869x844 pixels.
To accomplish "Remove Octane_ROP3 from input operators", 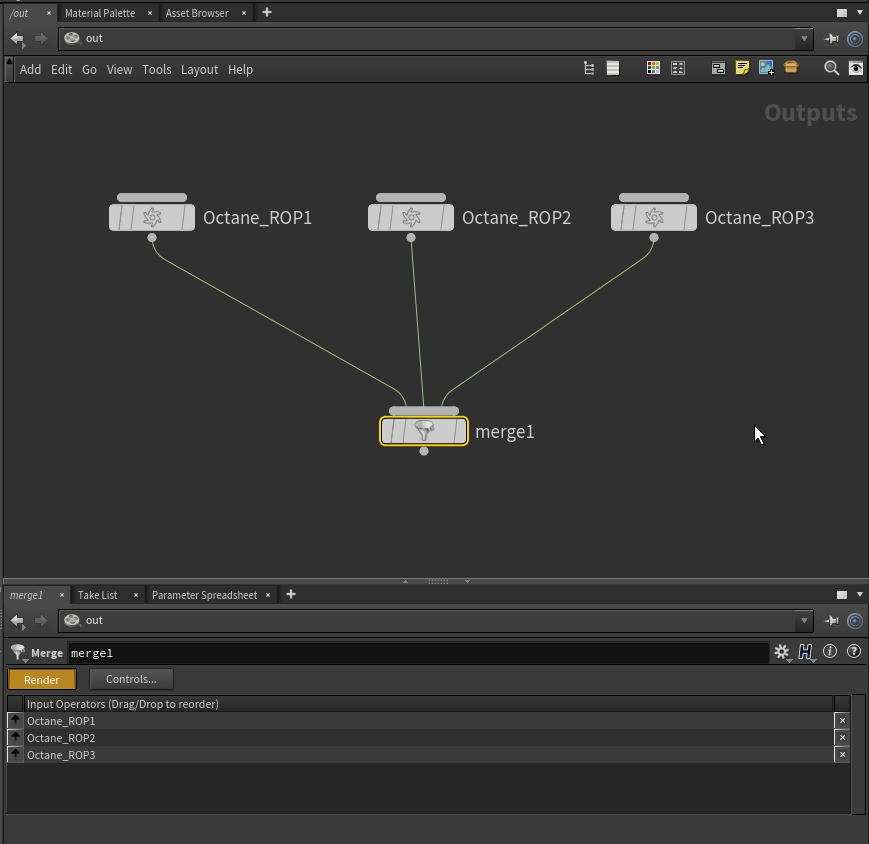I will point(842,754).
